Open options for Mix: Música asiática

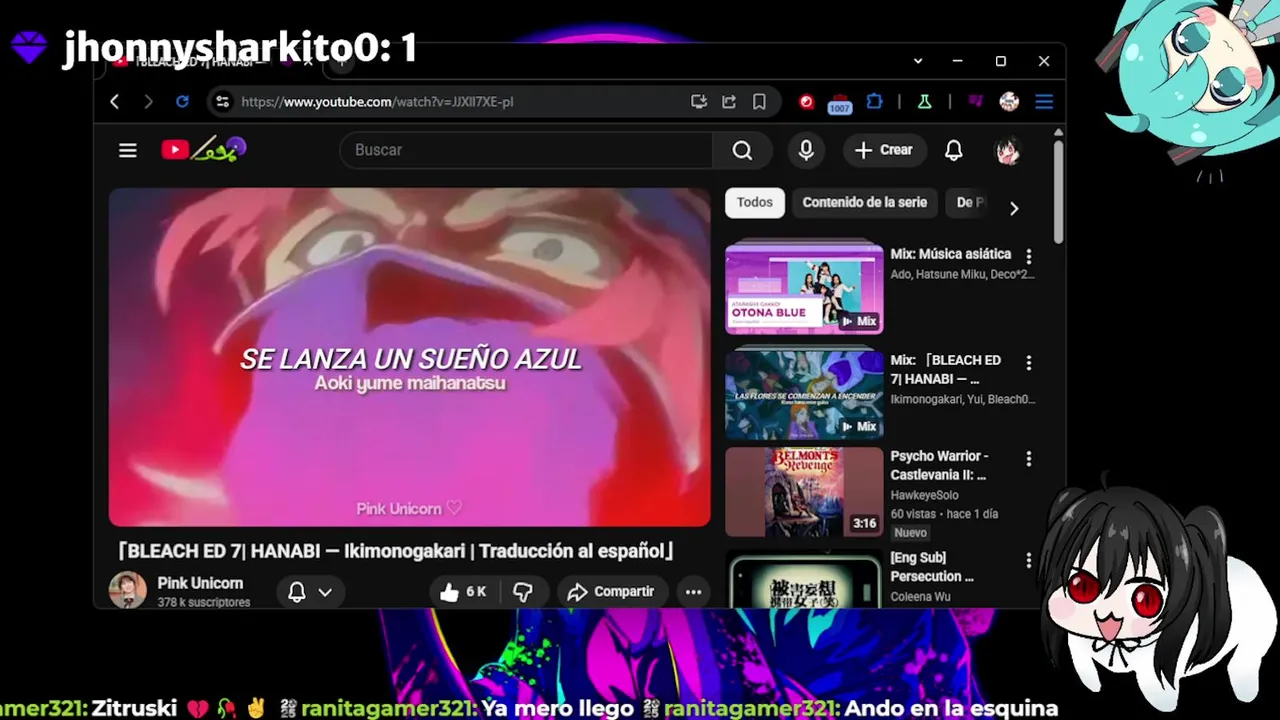(x=1029, y=257)
